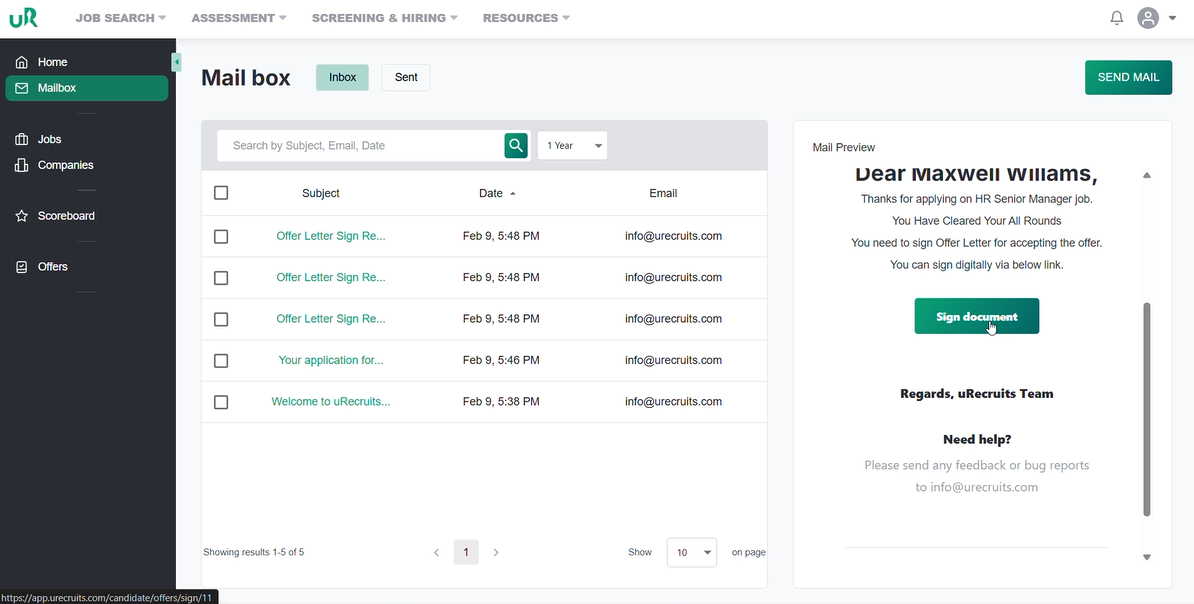Open the '1 Year' period dropdown

point(572,145)
